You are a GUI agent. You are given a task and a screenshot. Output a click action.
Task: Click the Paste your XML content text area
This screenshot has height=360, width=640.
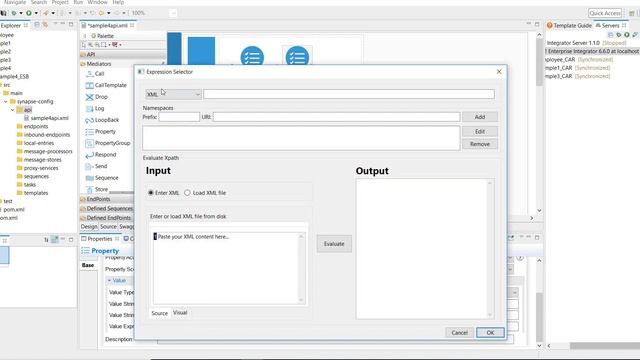229,268
